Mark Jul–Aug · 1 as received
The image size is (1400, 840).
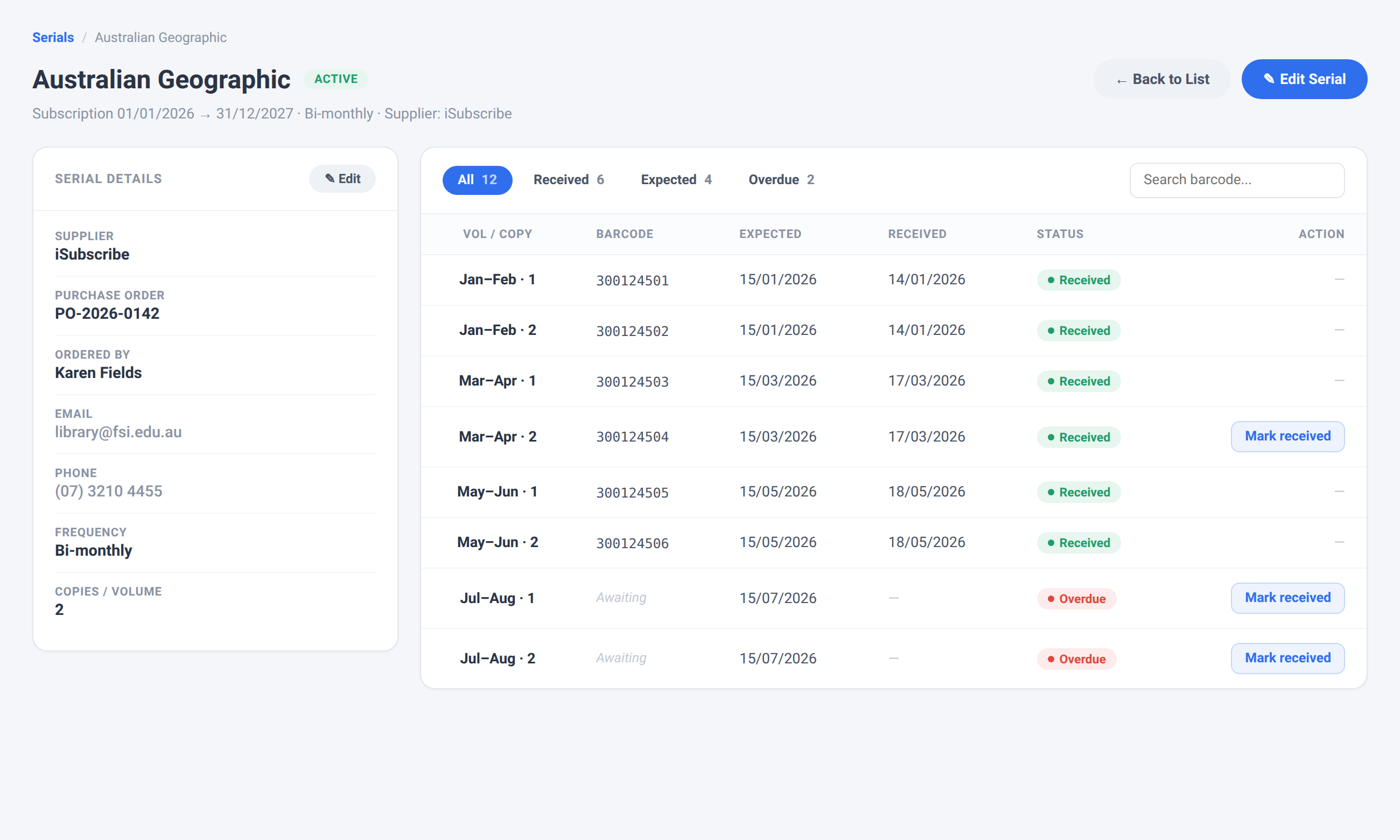1287,598
